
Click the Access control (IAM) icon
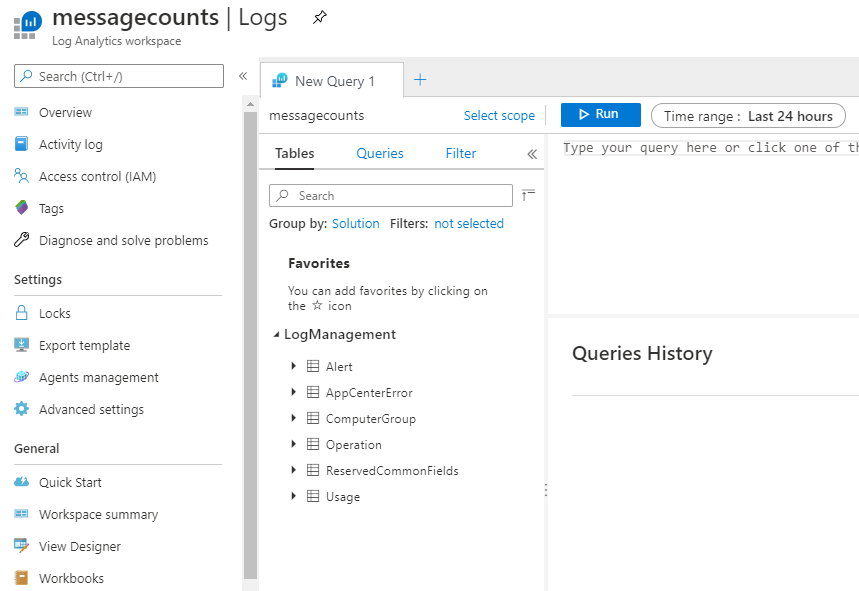[21, 176]
